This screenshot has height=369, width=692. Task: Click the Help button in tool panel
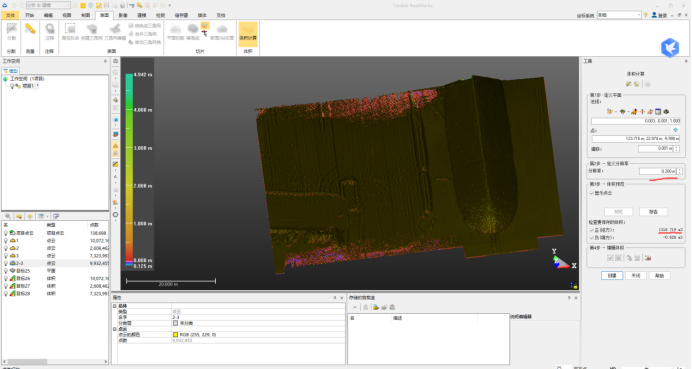(x=659, y=275)
